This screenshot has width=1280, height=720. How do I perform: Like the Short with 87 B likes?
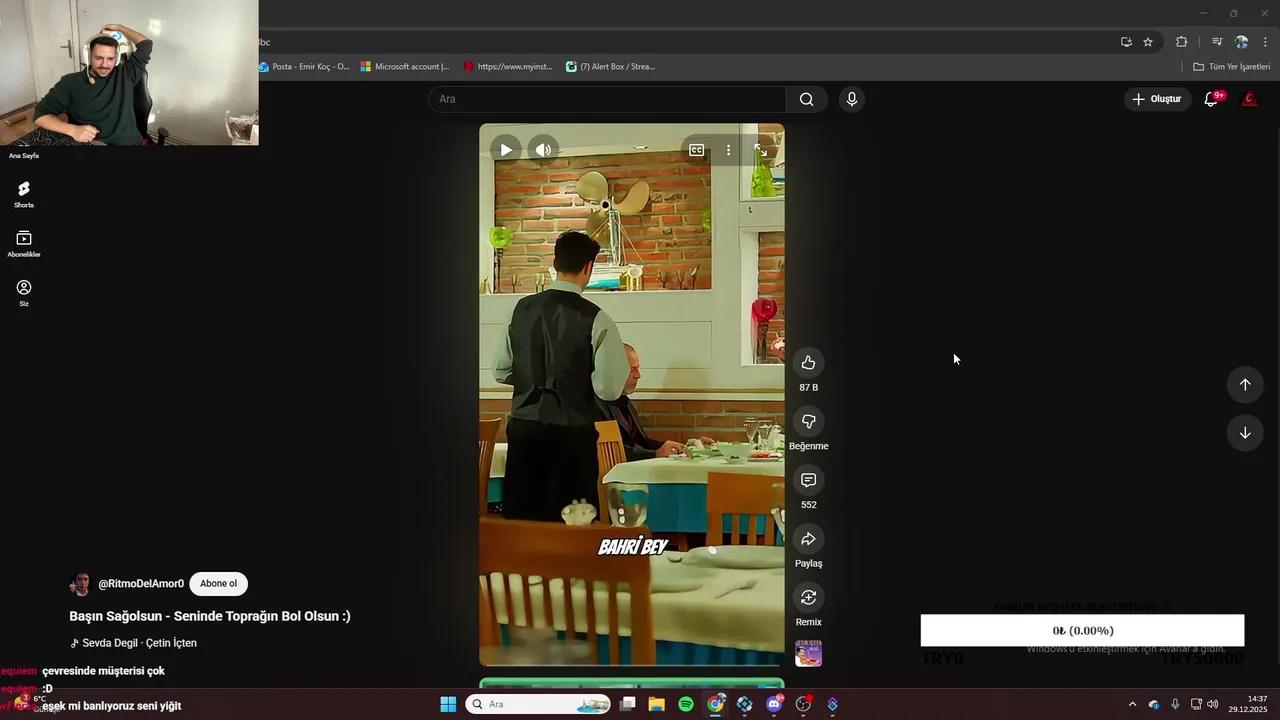(x=808, y=363)
